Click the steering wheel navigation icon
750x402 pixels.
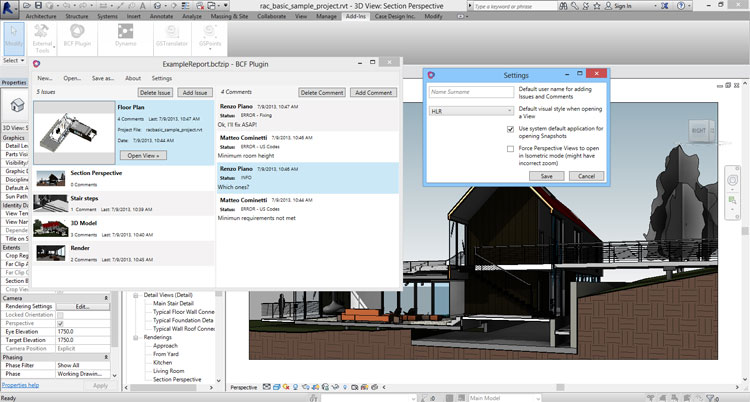pyautogui.click(x=732, y=180)
